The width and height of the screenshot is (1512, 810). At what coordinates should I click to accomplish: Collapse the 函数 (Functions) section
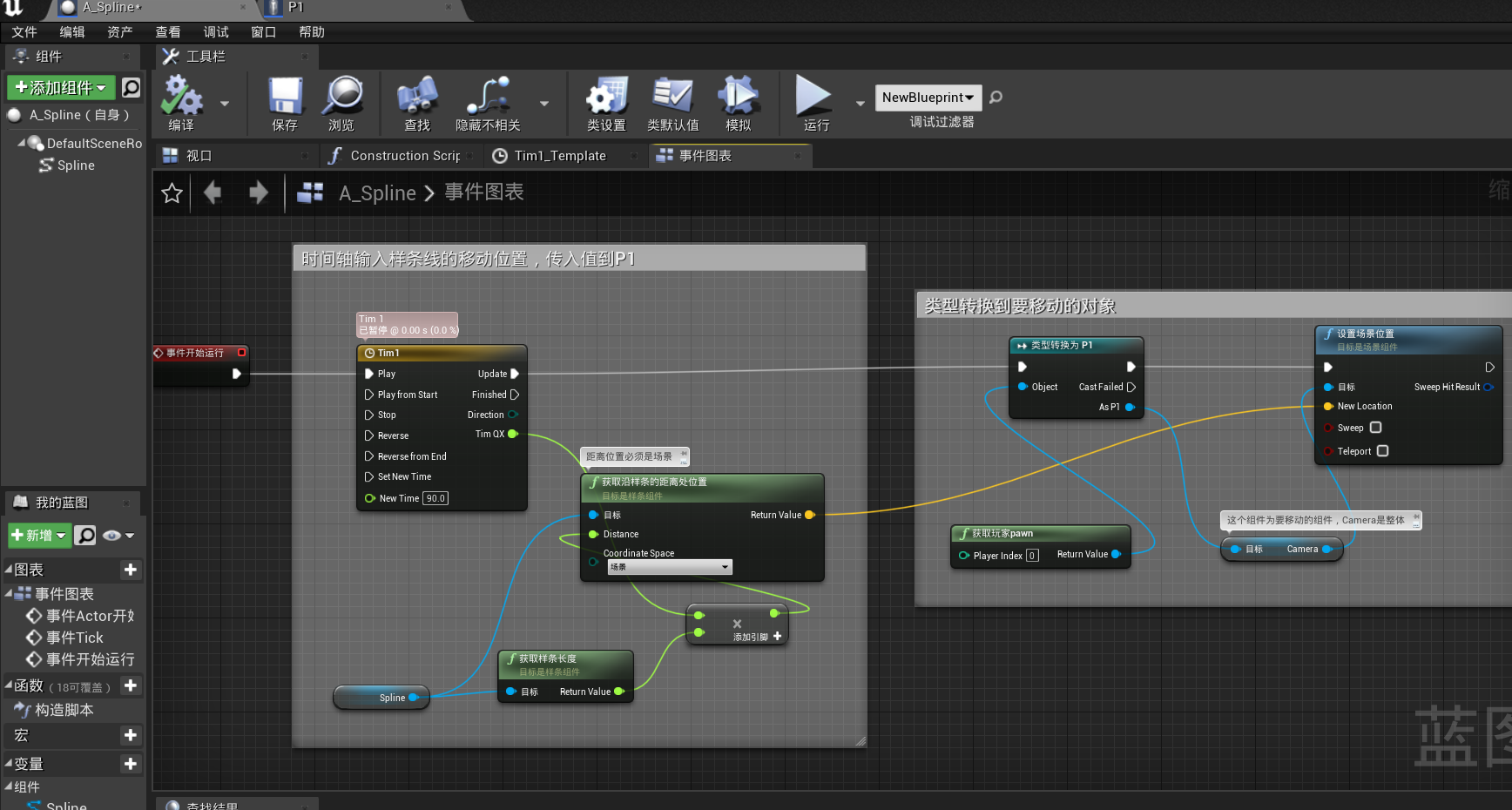point(8,685)
